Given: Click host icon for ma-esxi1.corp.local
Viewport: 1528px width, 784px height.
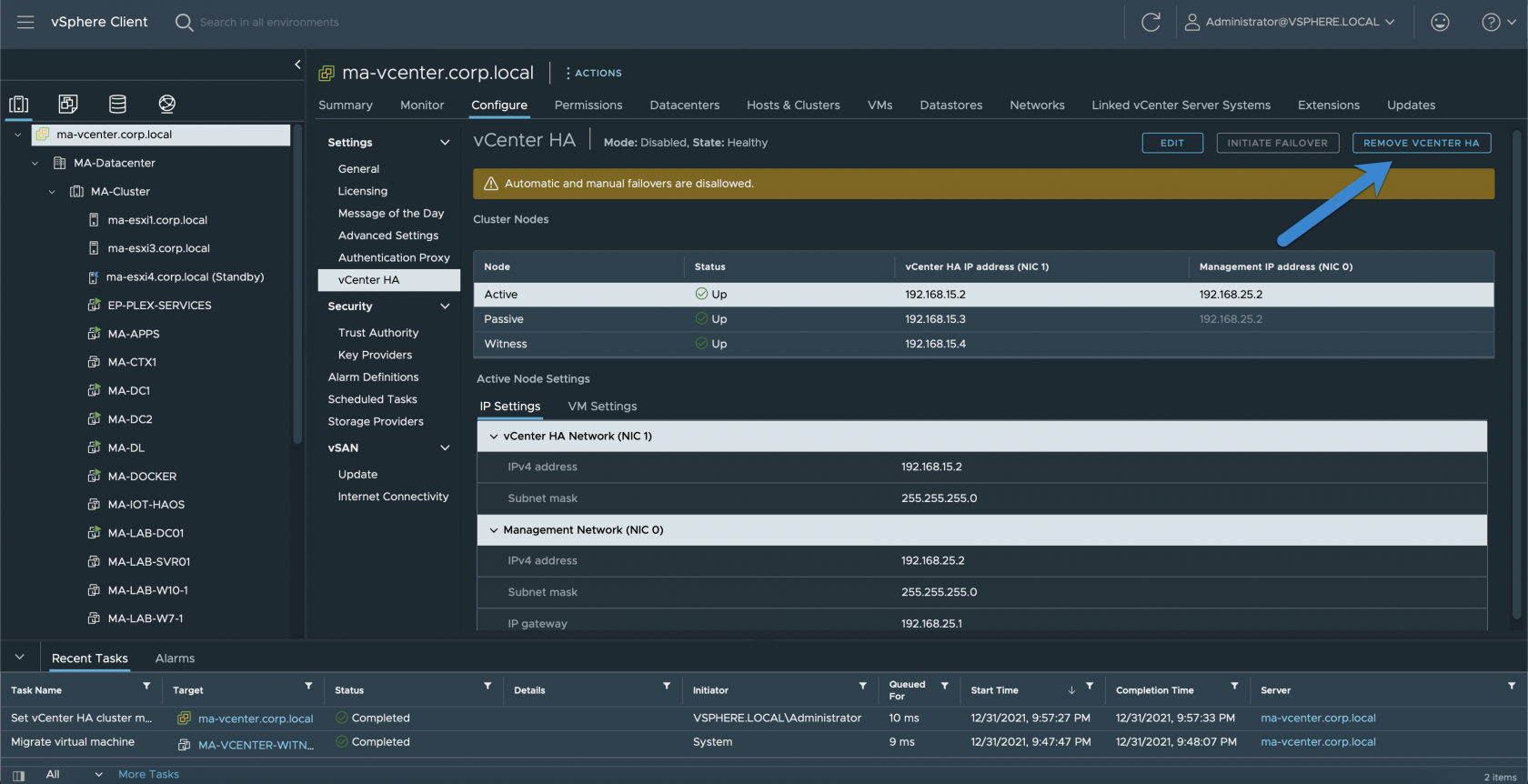Looking at the screenshot, I should (x=94, y=220).
